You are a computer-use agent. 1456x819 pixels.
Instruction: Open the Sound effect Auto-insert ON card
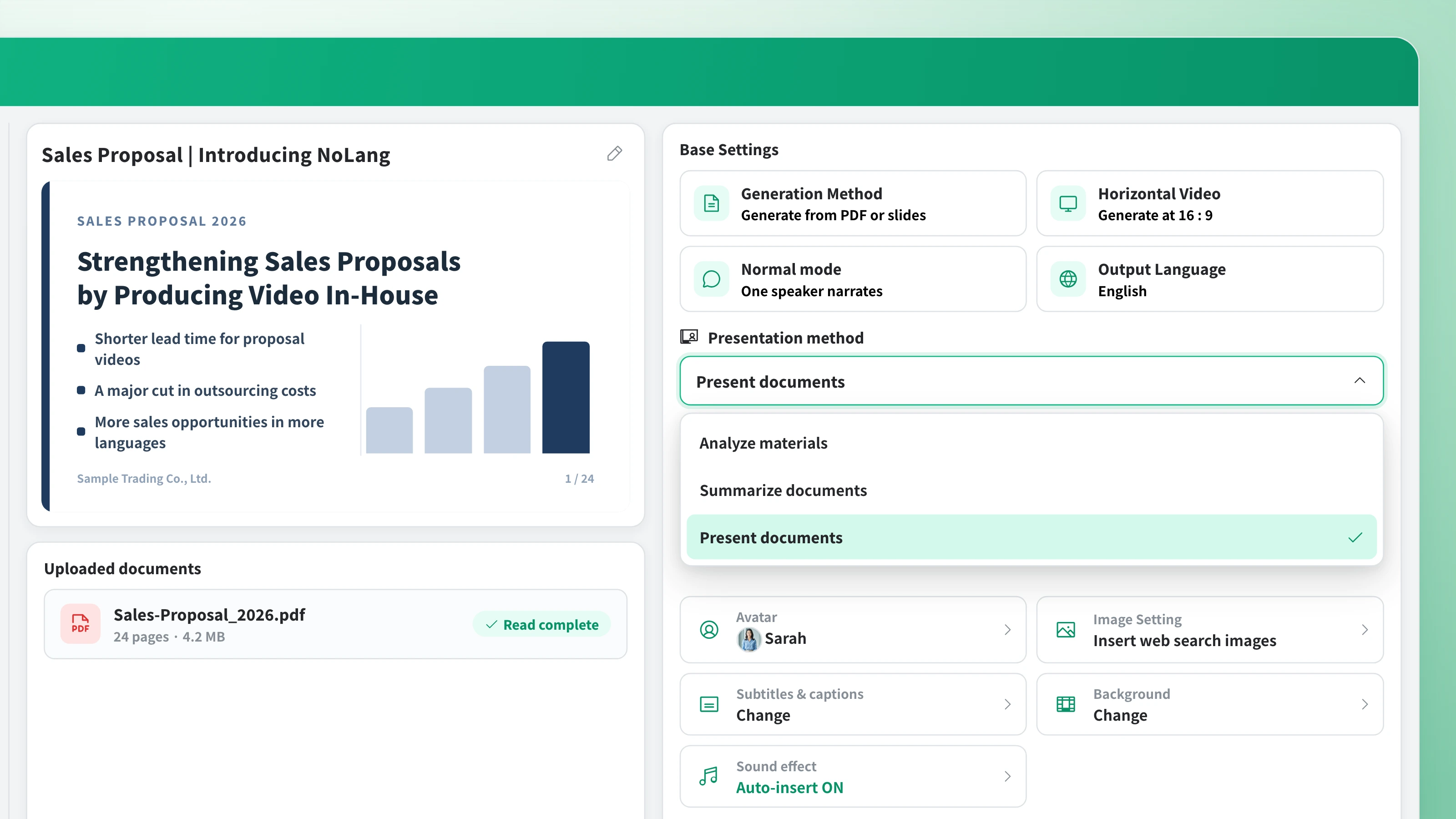853,777
